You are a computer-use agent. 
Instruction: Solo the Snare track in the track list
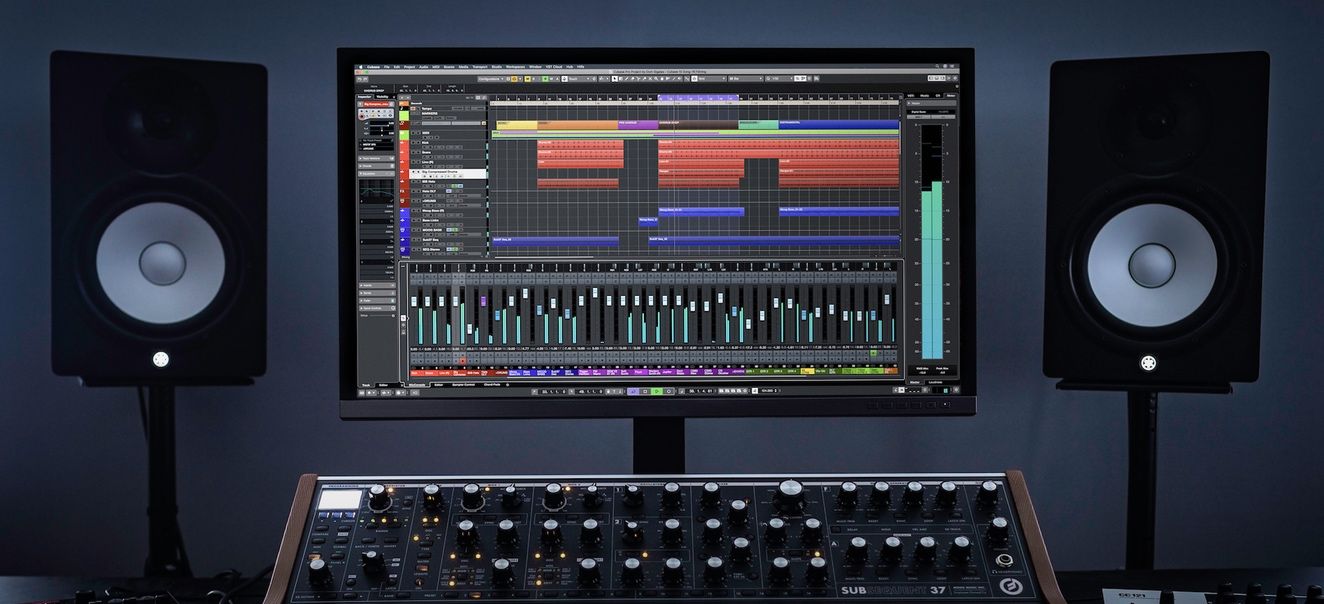[419, 152]
